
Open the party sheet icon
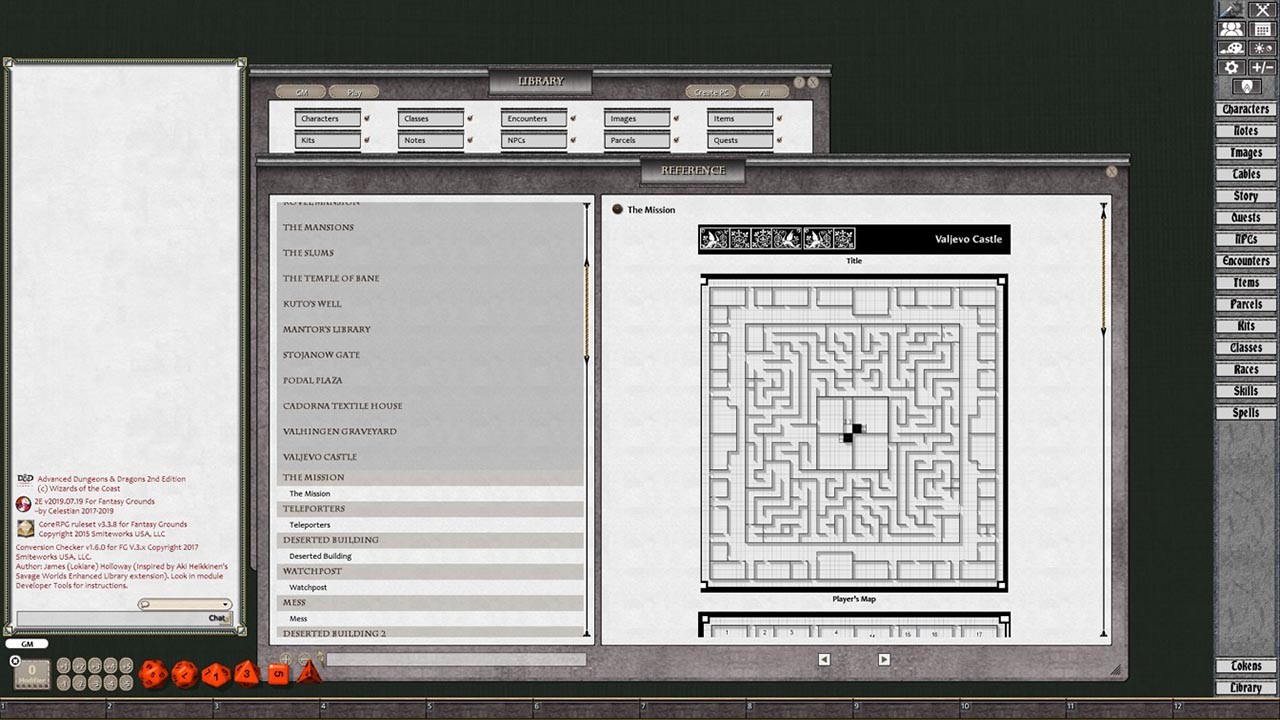click(1232, 31)
